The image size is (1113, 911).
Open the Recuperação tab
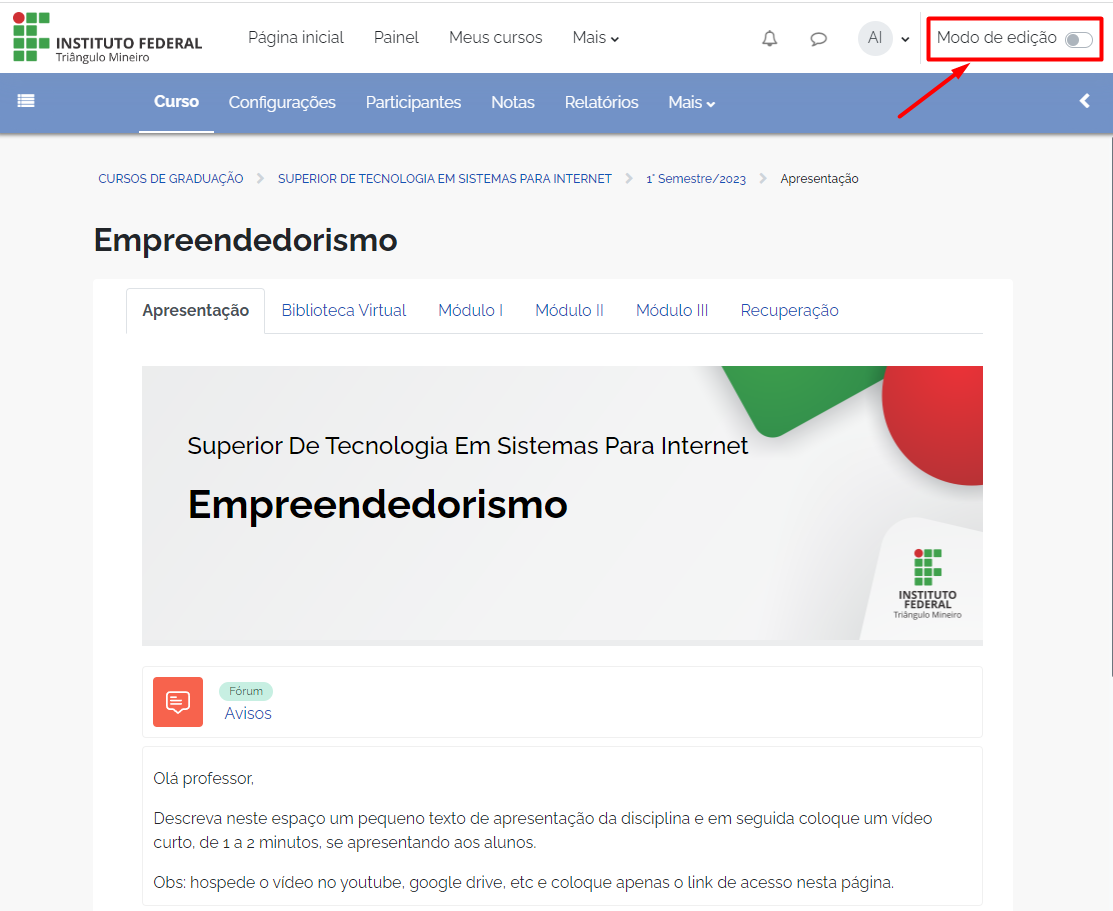point(789,311)
